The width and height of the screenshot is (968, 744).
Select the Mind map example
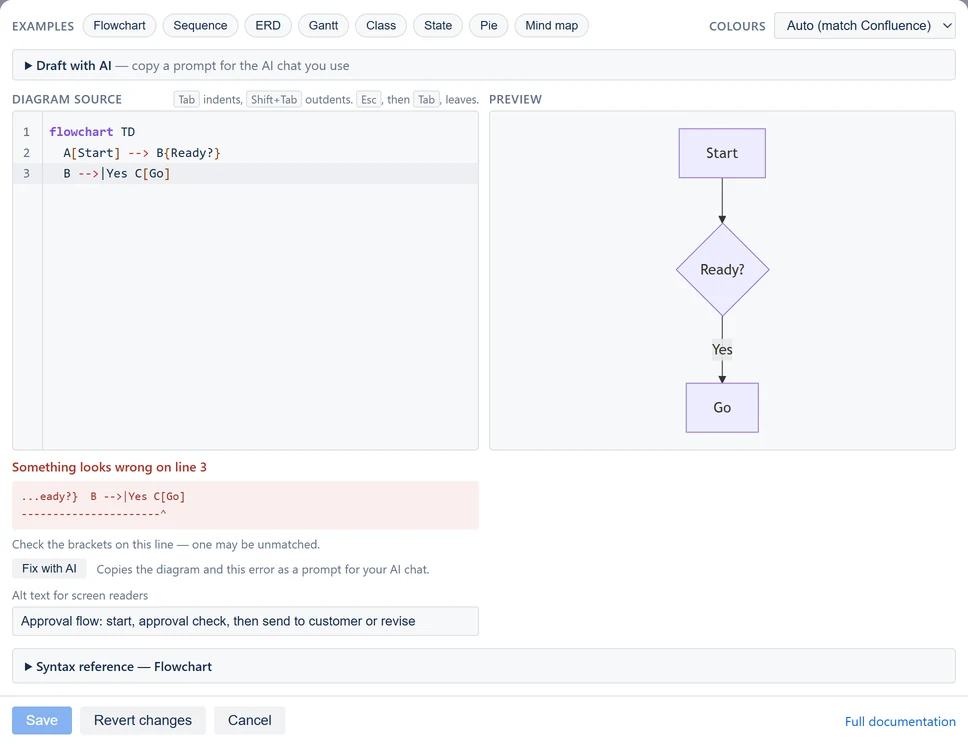(551, 25)
